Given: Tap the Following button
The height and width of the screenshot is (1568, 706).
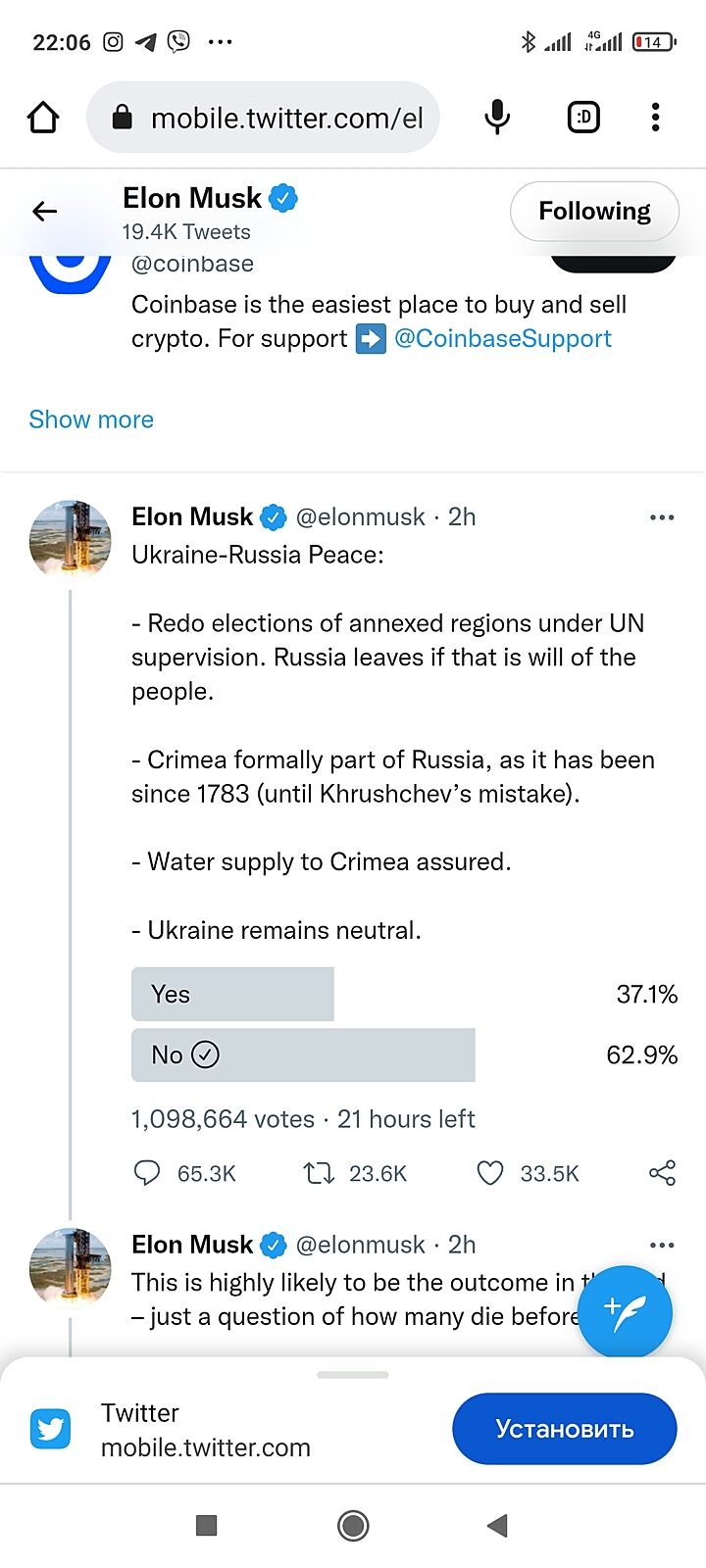Looking at the screenshot, I should (594, 211).
